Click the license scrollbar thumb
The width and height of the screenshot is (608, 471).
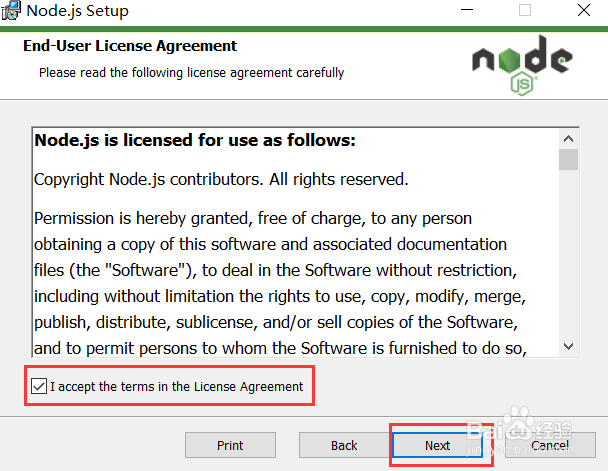568,159
